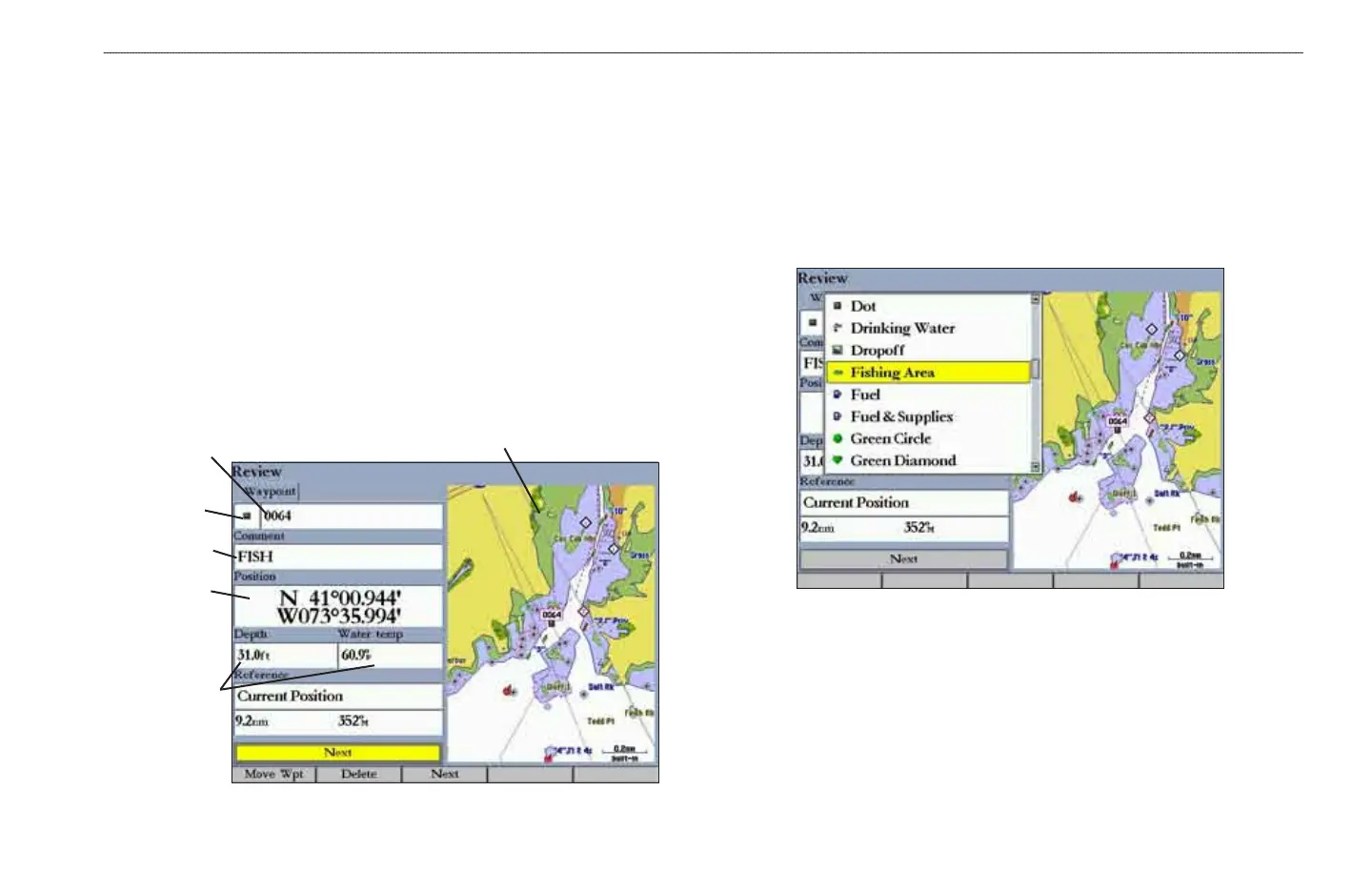Activate the Delete soft key
The image size is (1372, 892).
pos(359,774)
